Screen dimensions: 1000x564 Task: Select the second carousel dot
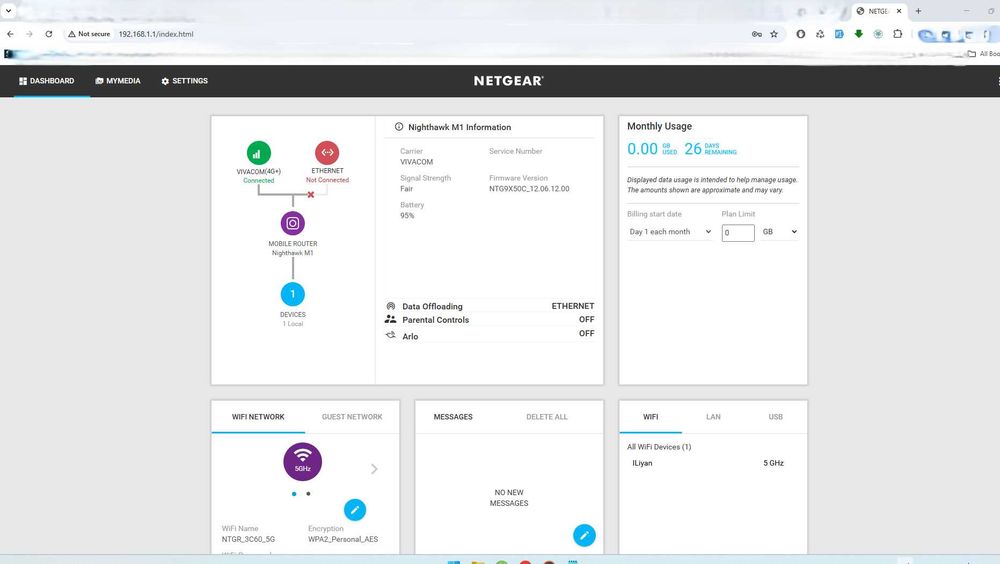309,494
